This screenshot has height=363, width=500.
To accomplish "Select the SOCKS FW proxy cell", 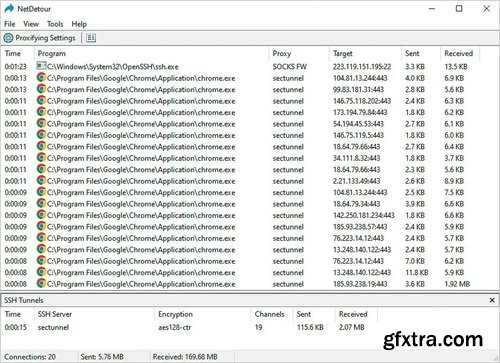I will click(290, 67).
